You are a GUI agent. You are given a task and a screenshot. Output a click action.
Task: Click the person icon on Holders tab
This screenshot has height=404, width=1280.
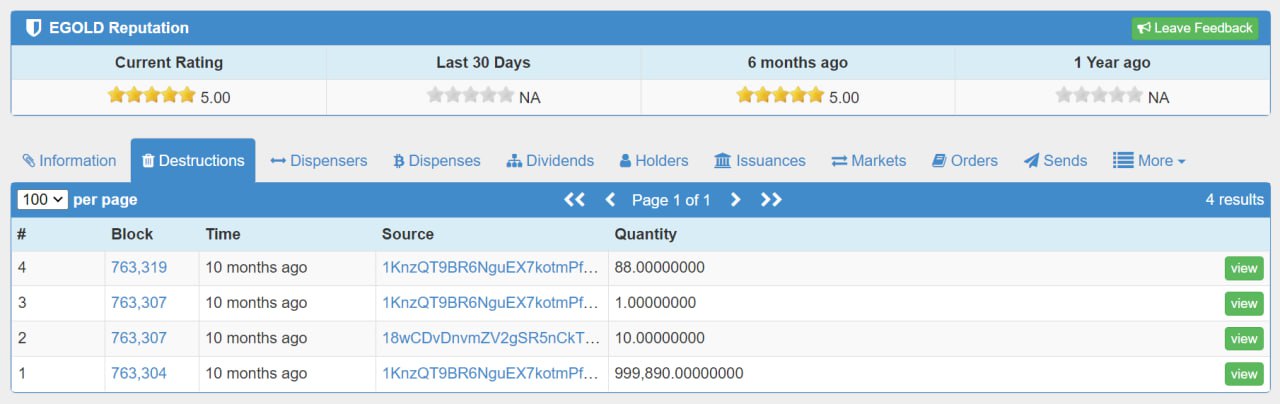click(625, 160)
